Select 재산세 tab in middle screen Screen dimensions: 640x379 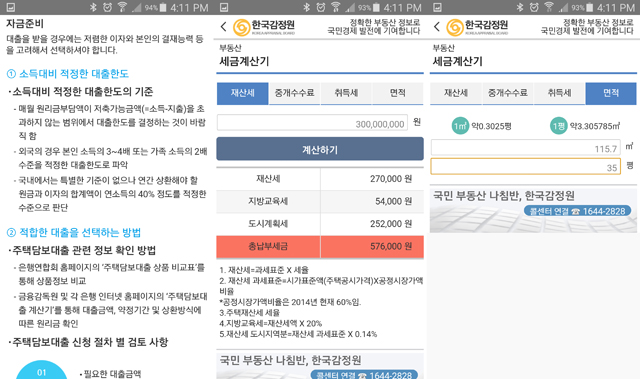[x=242, y=93]
